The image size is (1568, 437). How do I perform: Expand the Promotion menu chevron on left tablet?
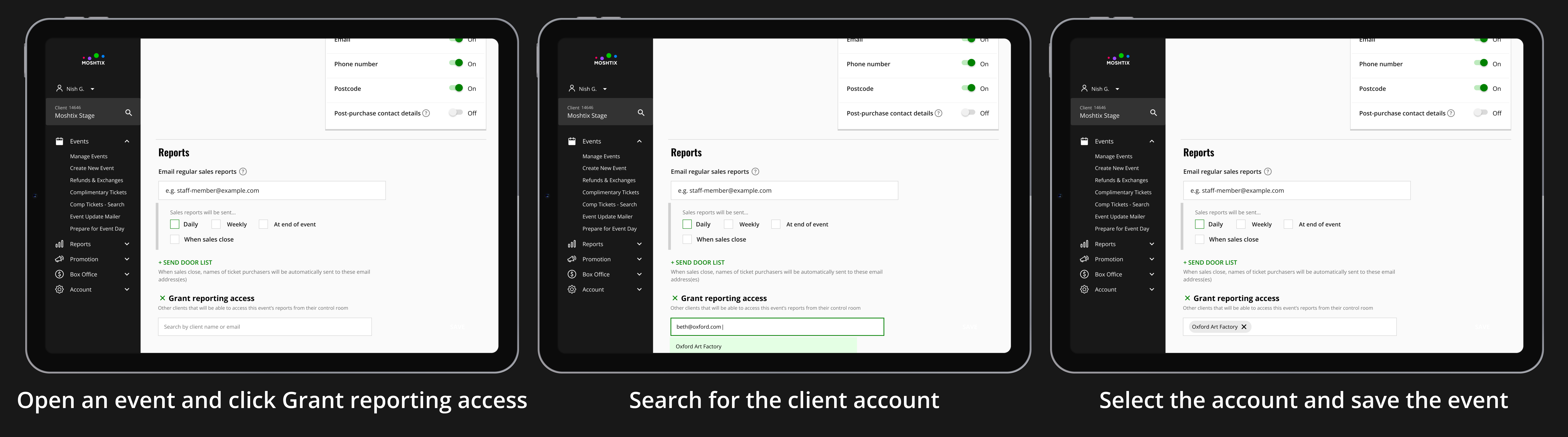127,259
